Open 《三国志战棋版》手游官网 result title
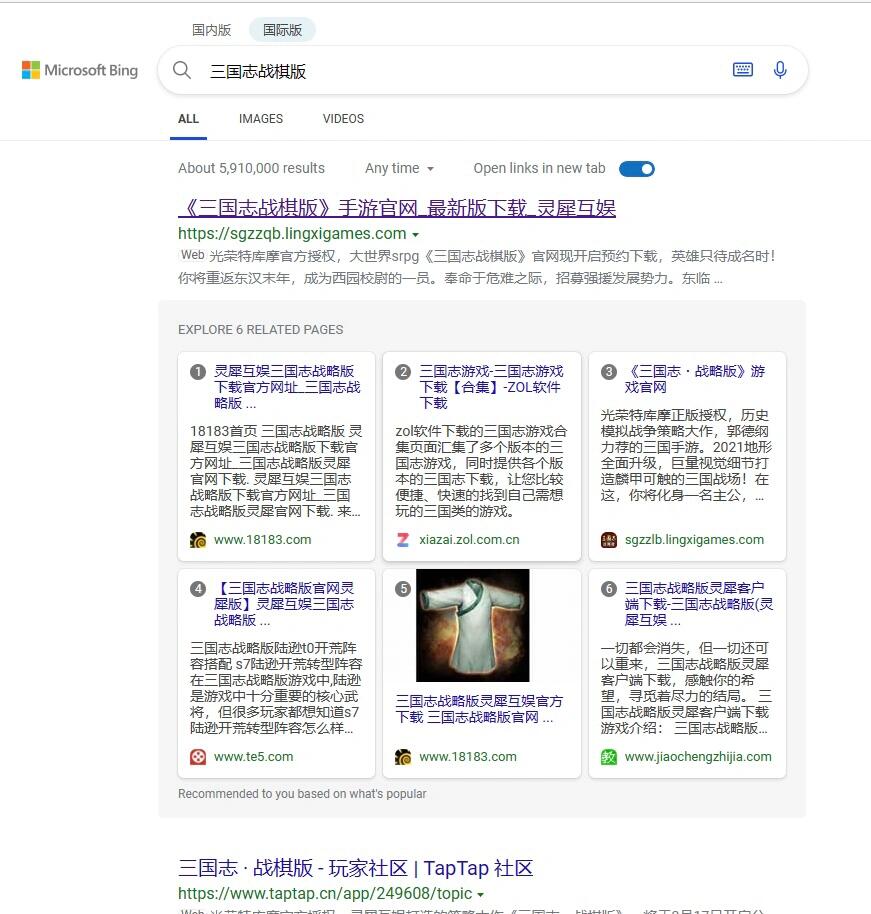Viewport: 871px width, 914px height. [x=397, y=208]
